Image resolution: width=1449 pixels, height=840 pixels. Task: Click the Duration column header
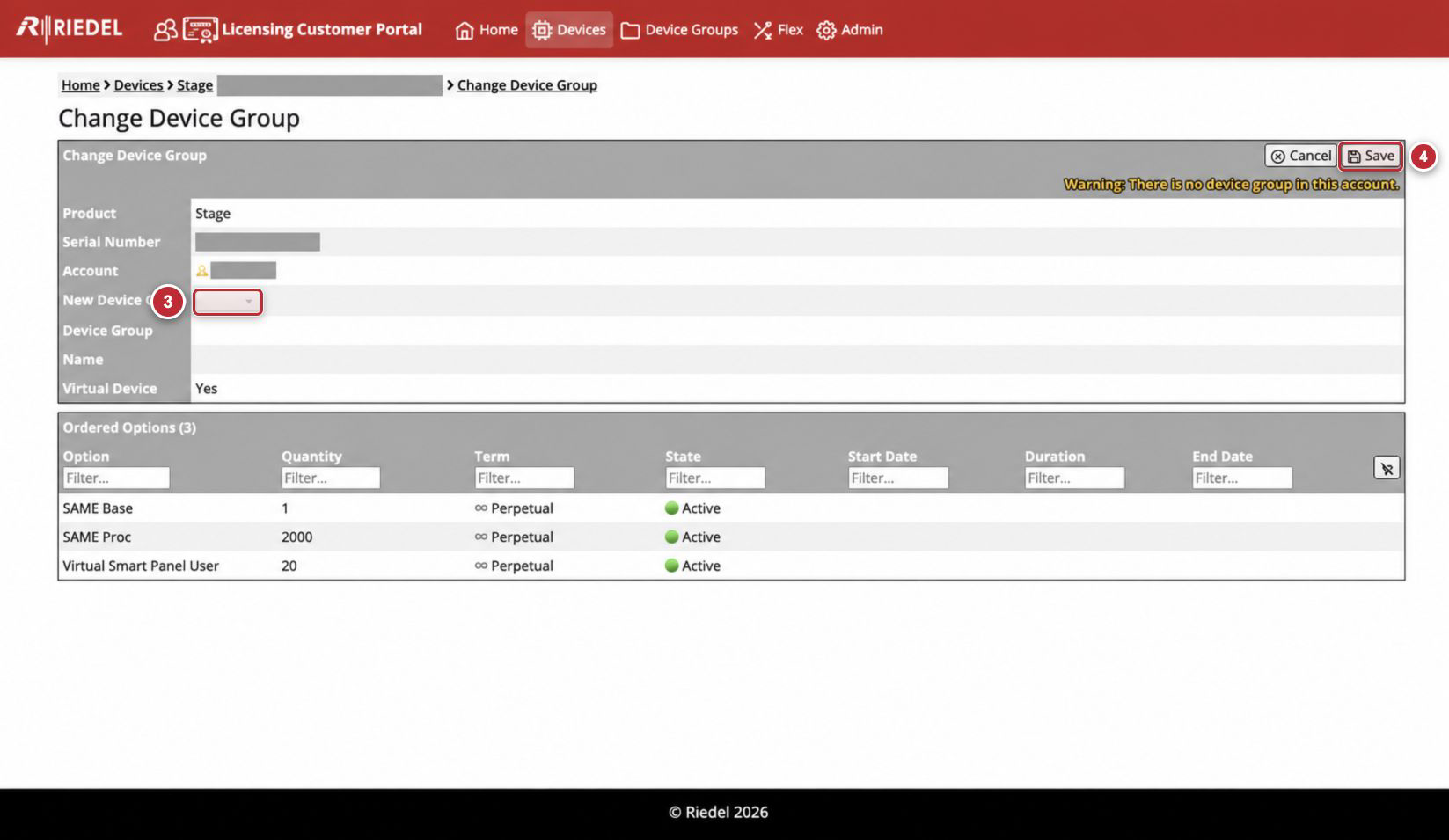pos(1055,457)
